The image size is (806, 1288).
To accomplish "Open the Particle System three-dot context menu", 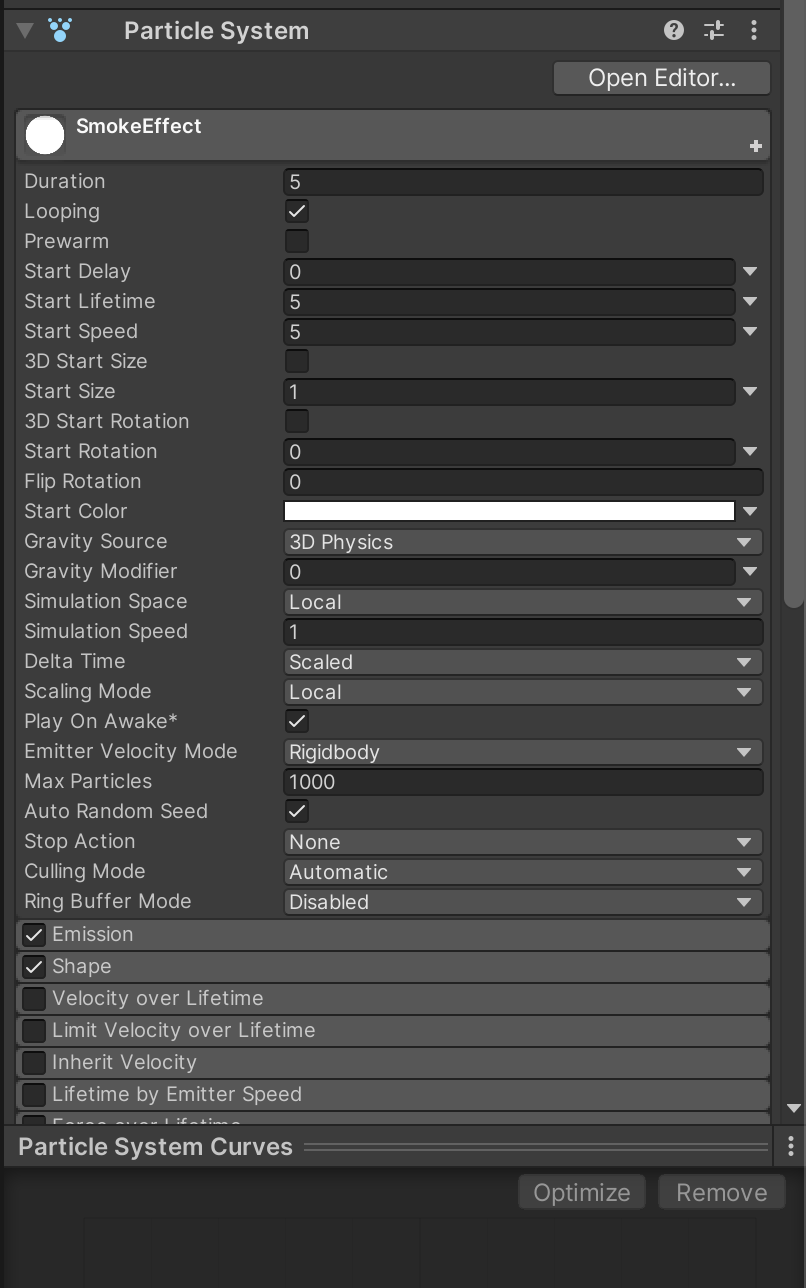I will tap(754, 31).
